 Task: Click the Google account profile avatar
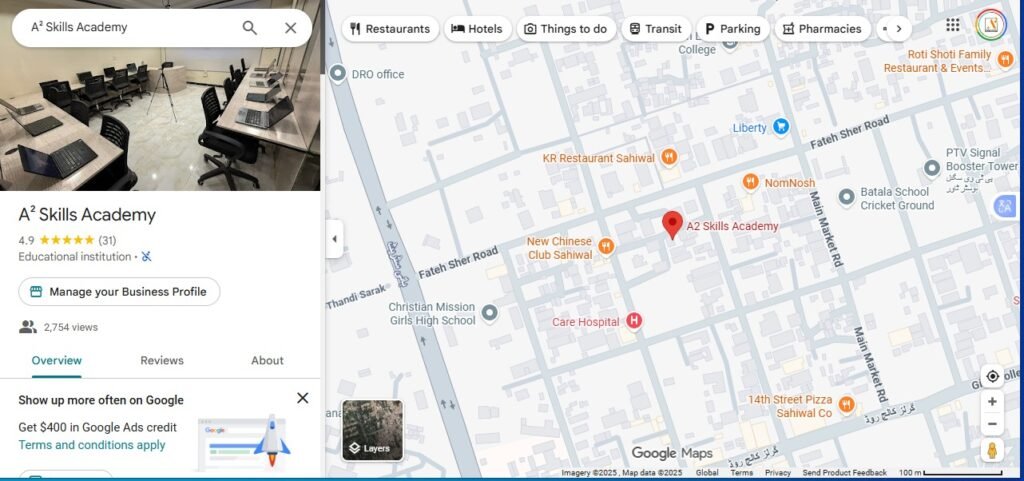(x=990, y=25)
